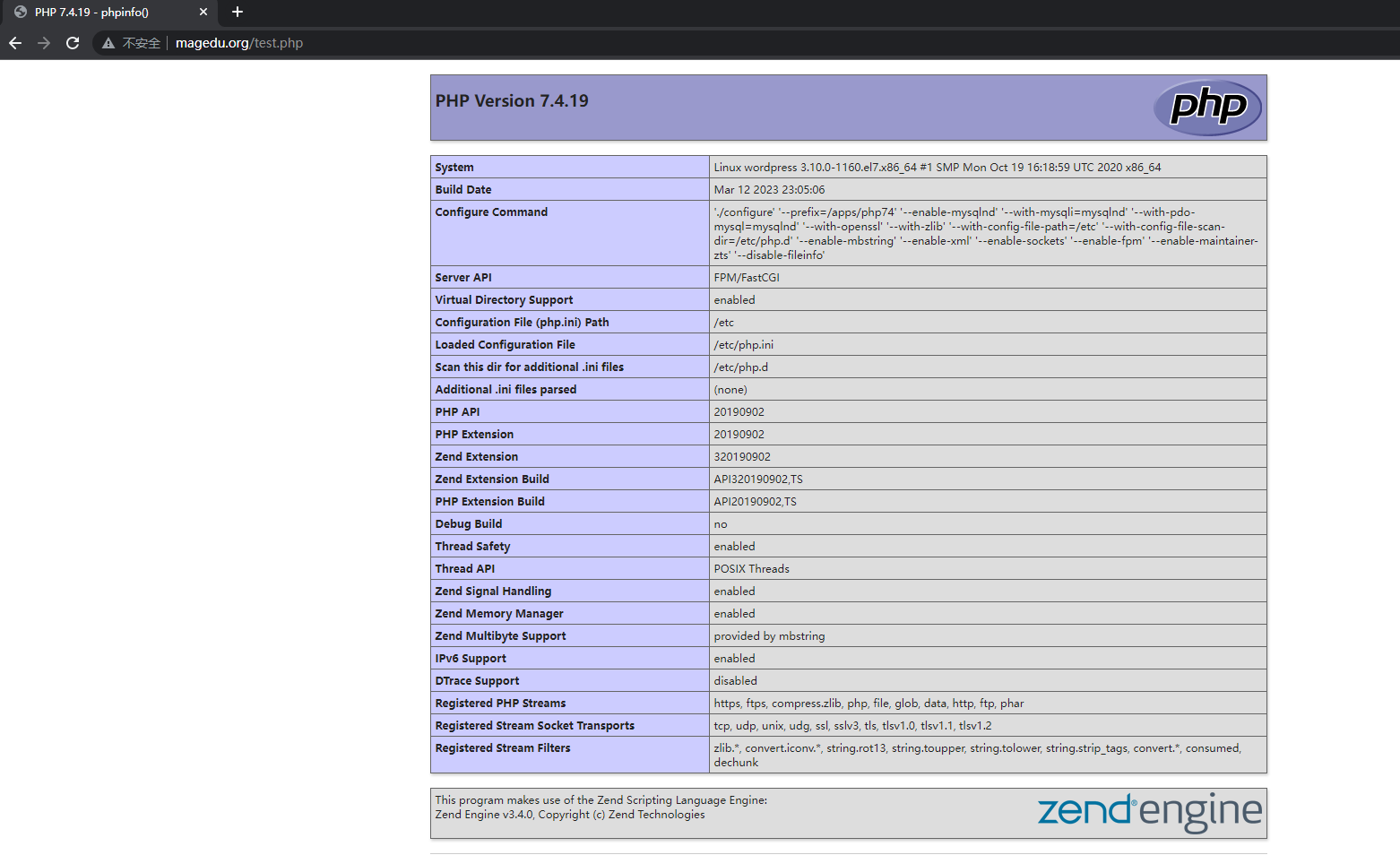Click the Registered PHP Streams label
Viewport: 1400px width, 855px height.
click(x=500, y=704)
